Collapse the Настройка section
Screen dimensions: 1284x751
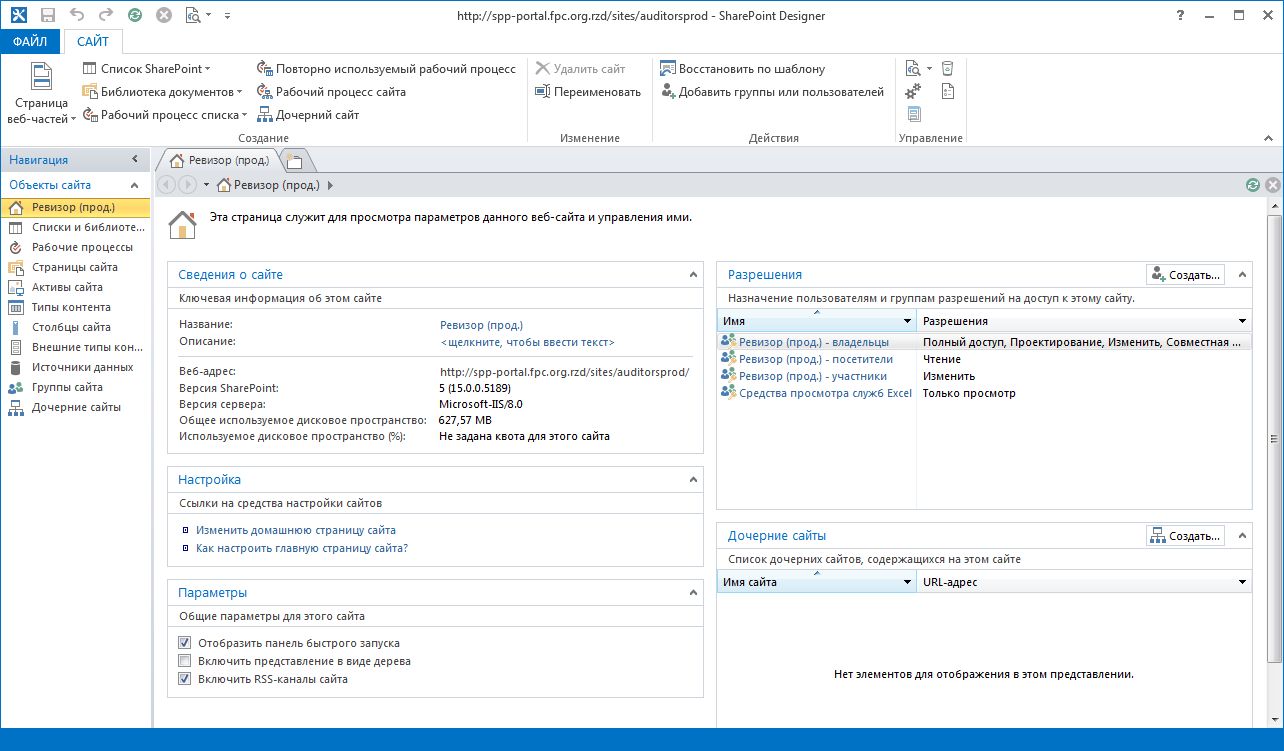tap(693, 480)
